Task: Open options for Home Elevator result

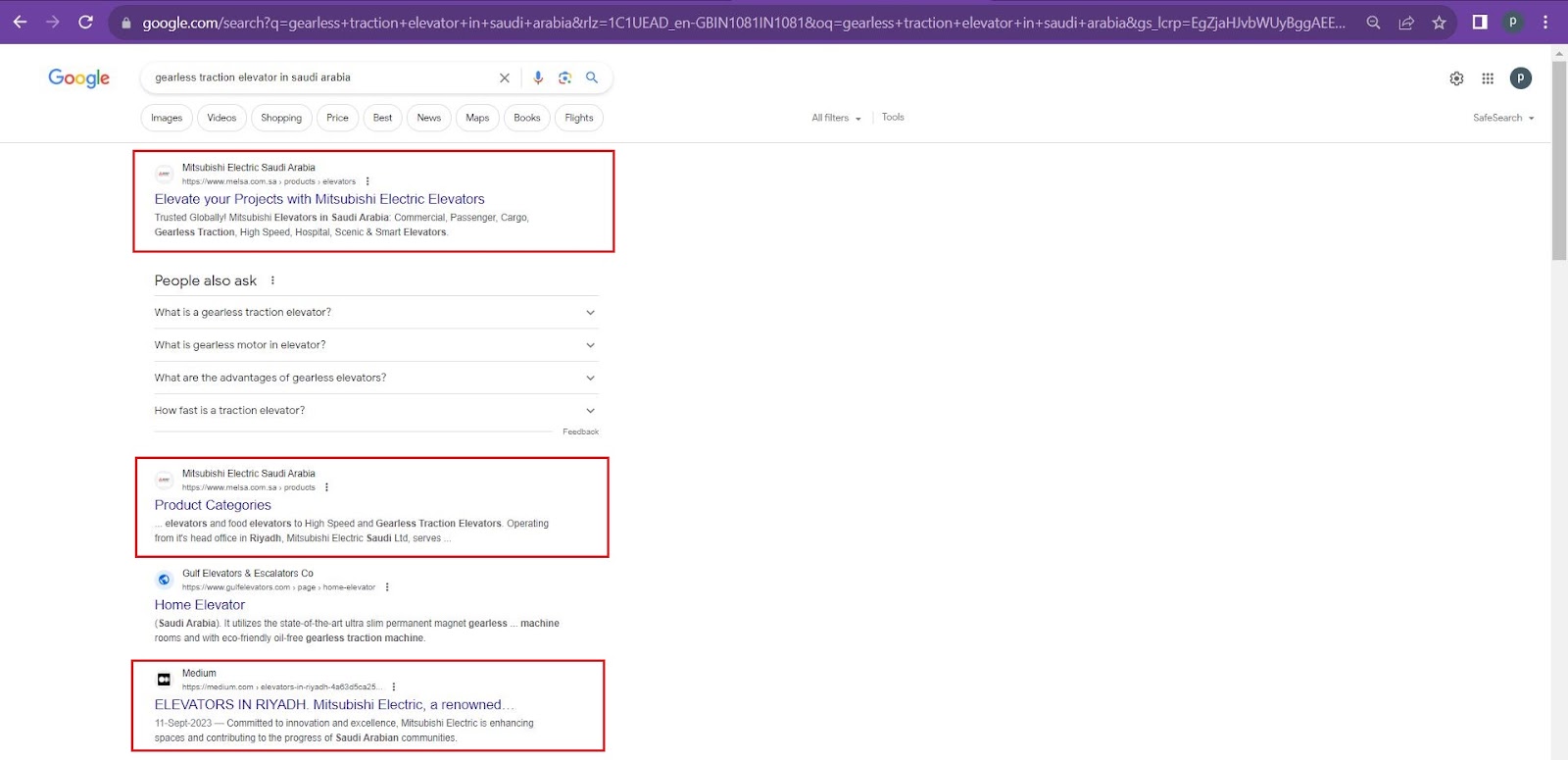Action: 387,587
